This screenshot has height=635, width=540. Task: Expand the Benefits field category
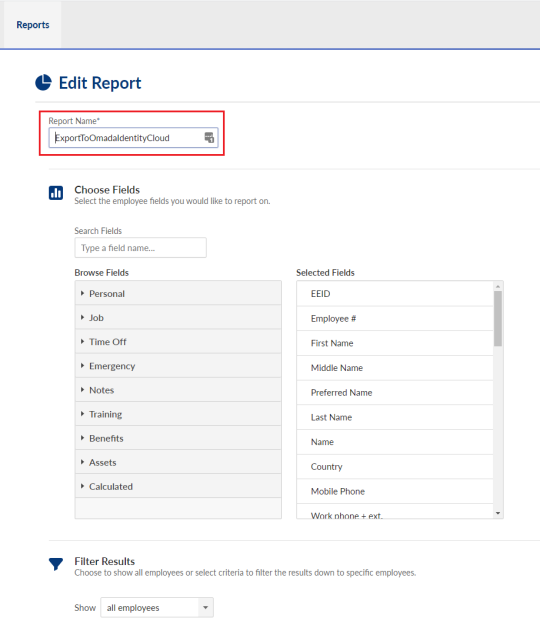178,438
